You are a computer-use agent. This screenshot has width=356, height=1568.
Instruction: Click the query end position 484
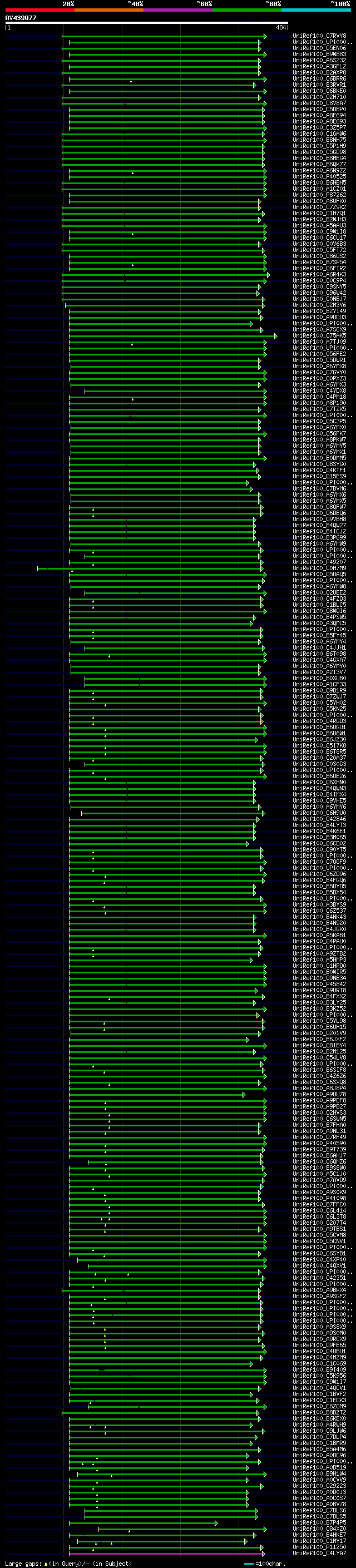(x=280, y=27)
